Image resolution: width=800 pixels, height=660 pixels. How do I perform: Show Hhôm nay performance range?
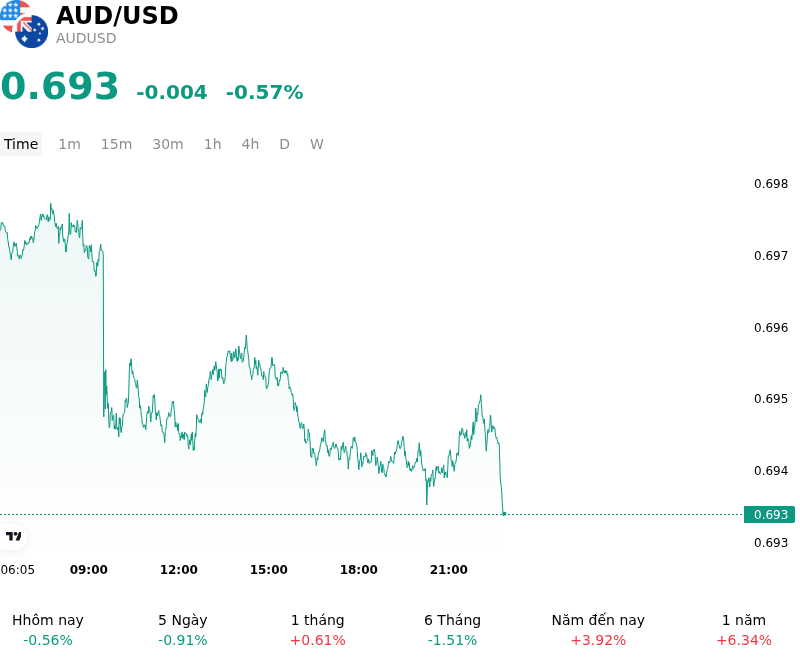coord(48,630)
